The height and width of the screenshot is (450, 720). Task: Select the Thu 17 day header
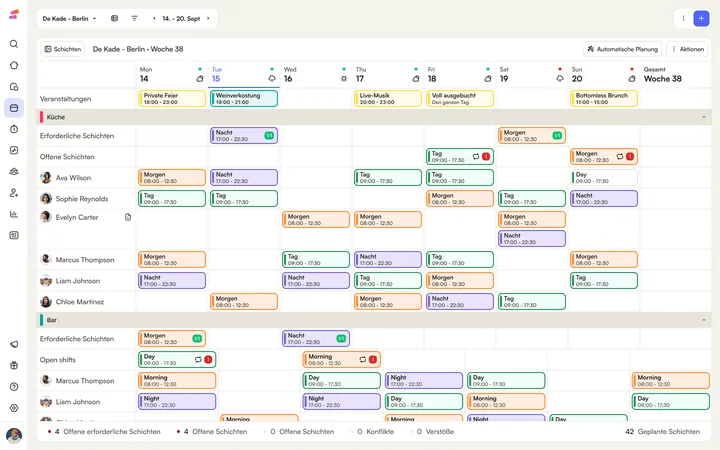[x=388, y=74]
